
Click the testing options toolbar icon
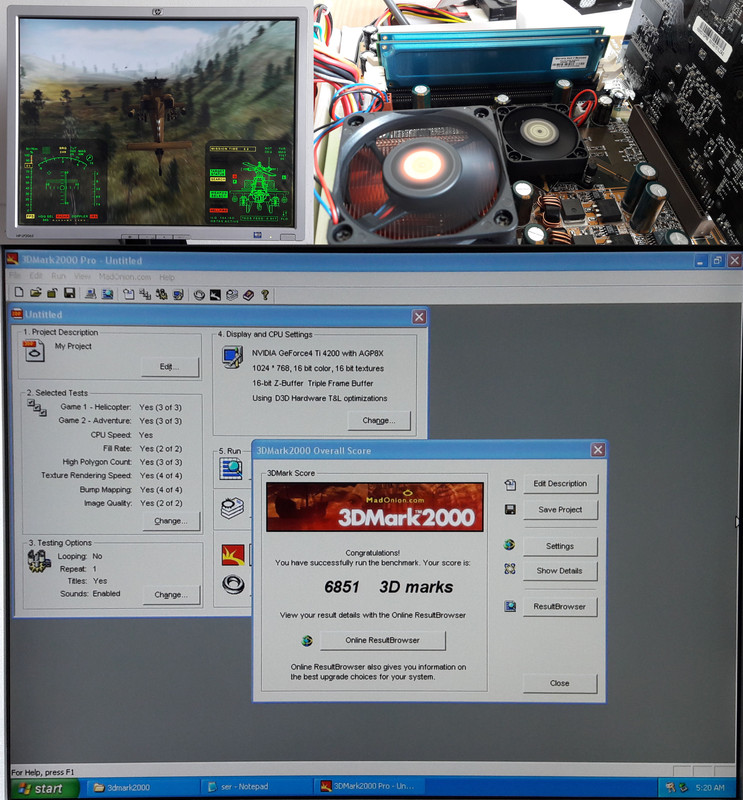click(x=162, y=294)
